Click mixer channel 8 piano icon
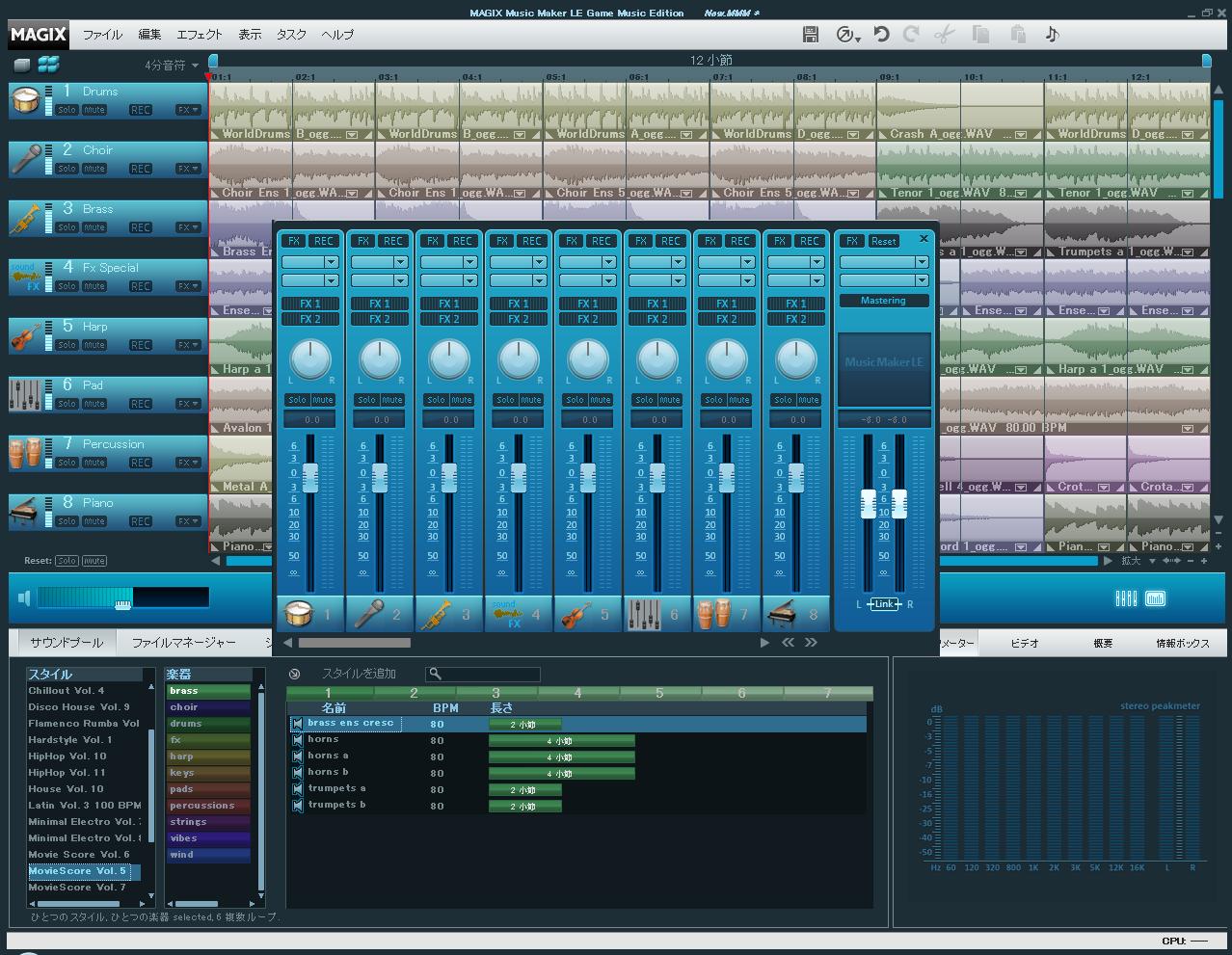 coord(783,614)
